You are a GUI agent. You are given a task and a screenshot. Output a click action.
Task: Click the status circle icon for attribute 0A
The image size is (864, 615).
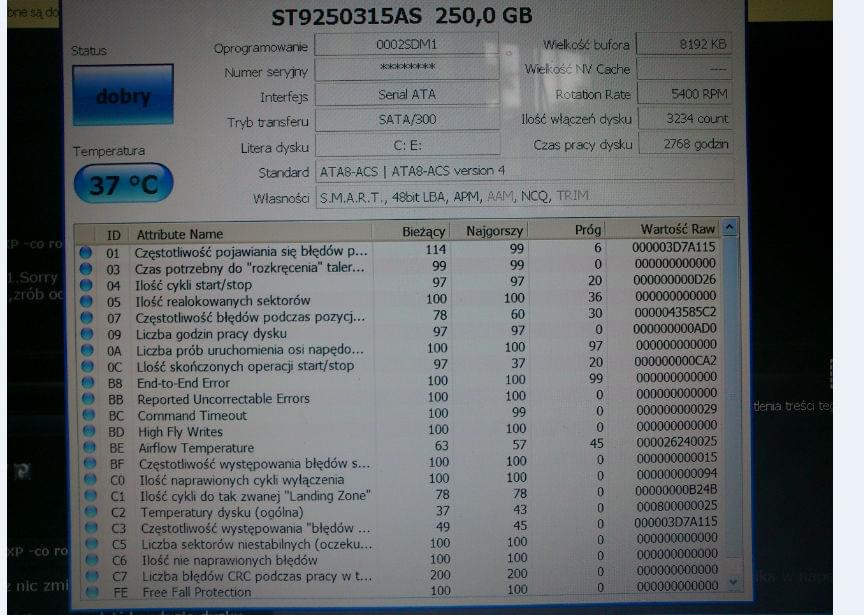[88, 350]
